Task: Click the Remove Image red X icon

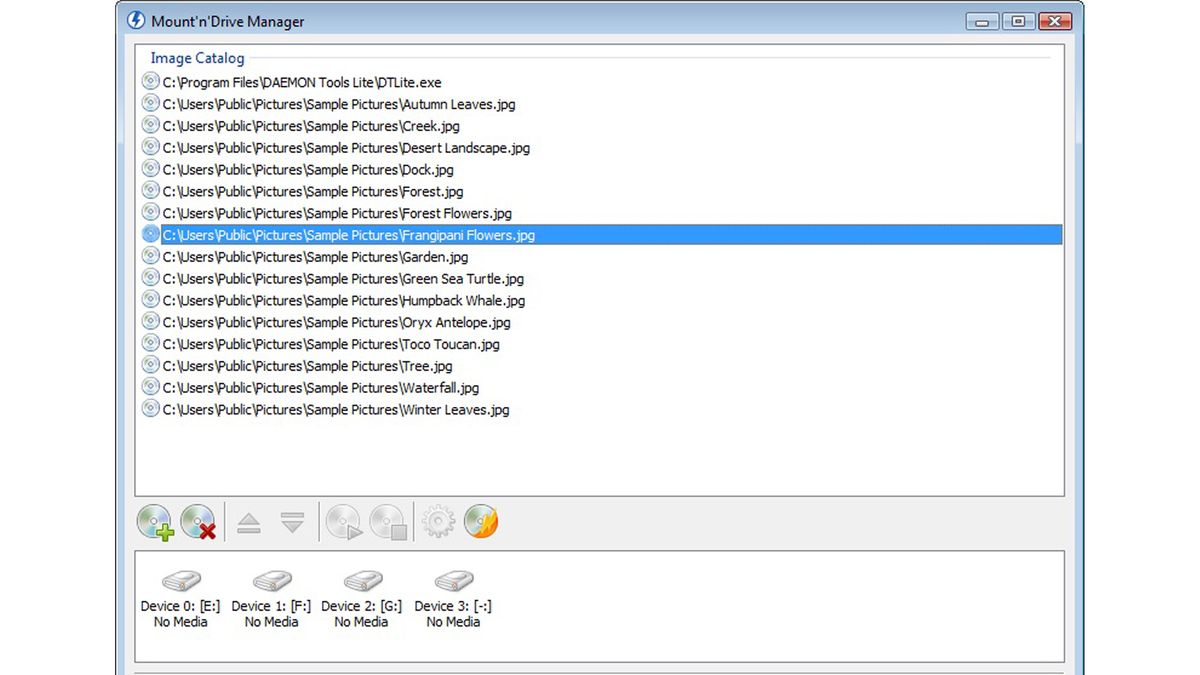Action: click(x=198, y=521)
